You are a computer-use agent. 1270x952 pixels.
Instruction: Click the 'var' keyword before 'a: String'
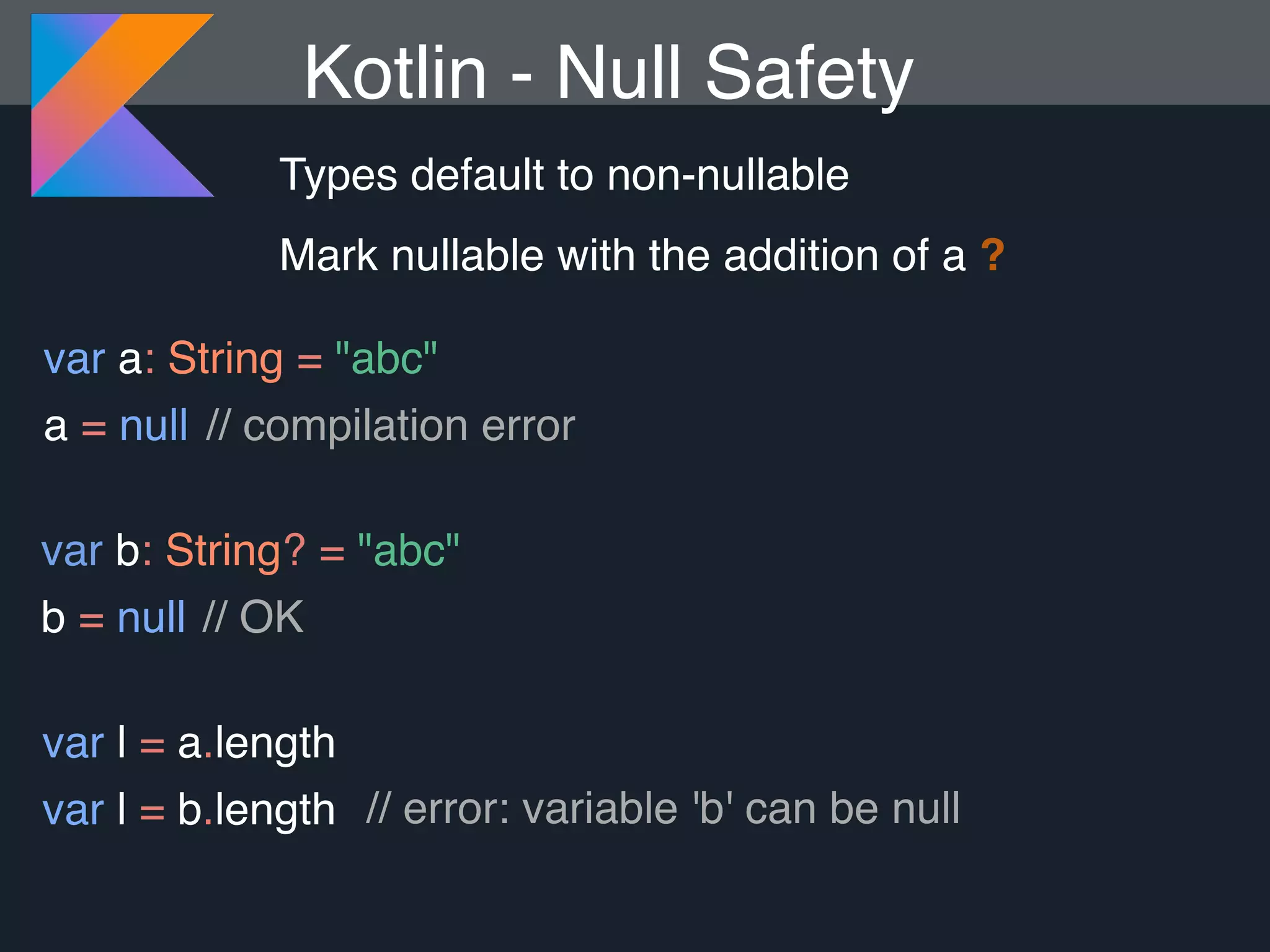[74, 360]
